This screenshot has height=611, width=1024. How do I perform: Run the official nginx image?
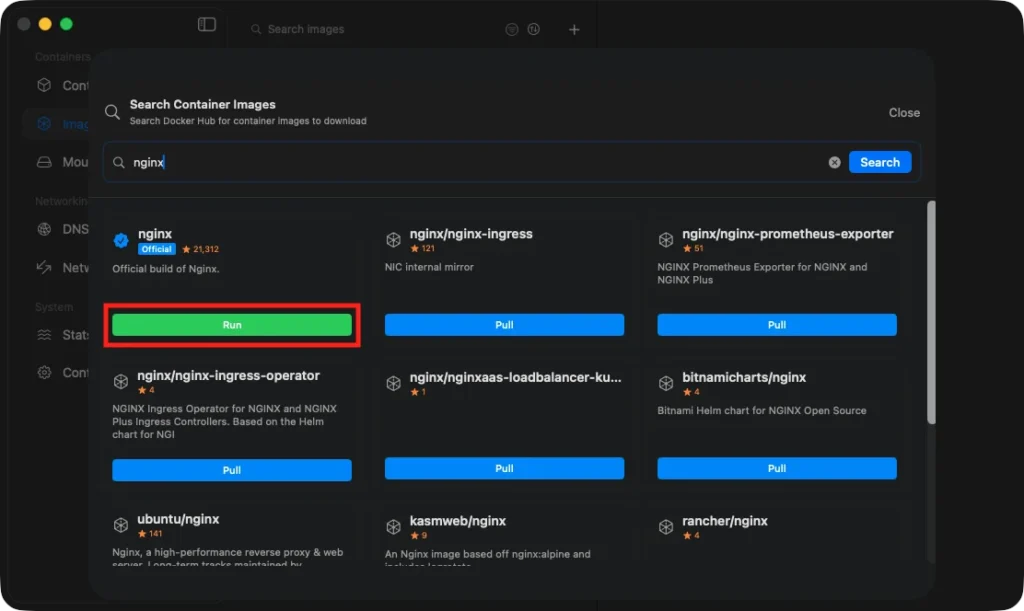[232, 324]
